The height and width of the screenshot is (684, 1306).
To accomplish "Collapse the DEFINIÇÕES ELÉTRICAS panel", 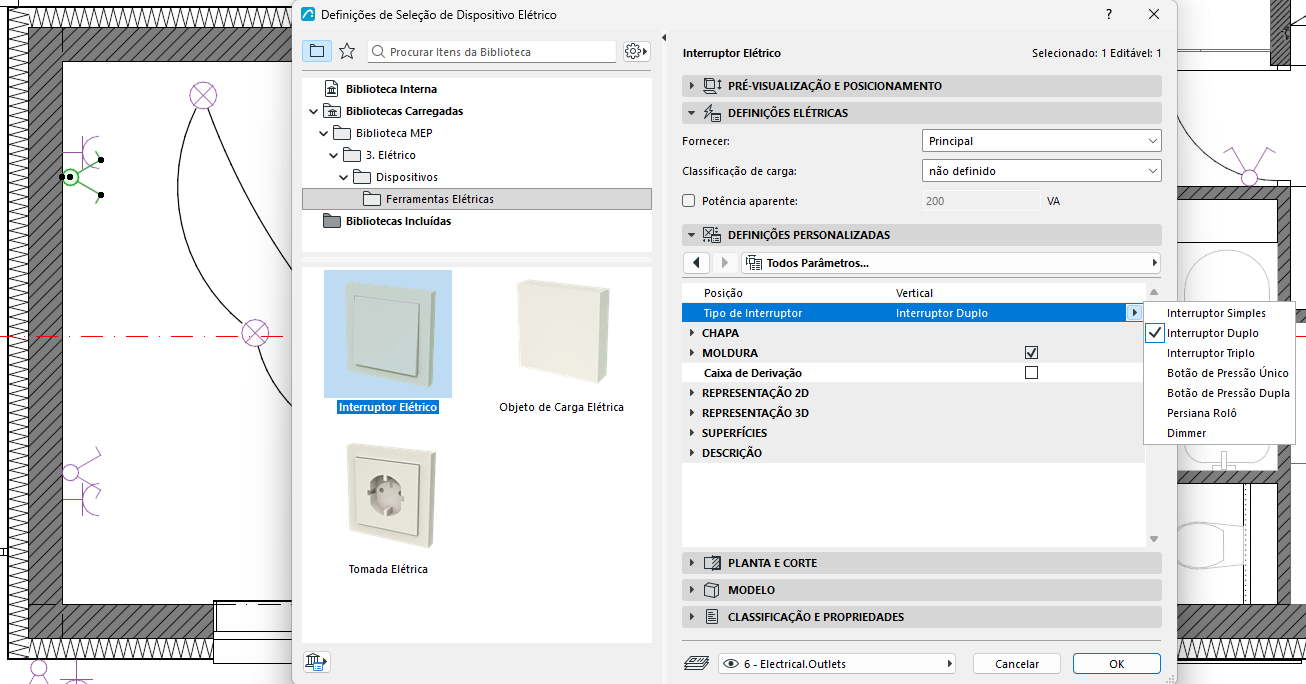I will pos(921,113).
